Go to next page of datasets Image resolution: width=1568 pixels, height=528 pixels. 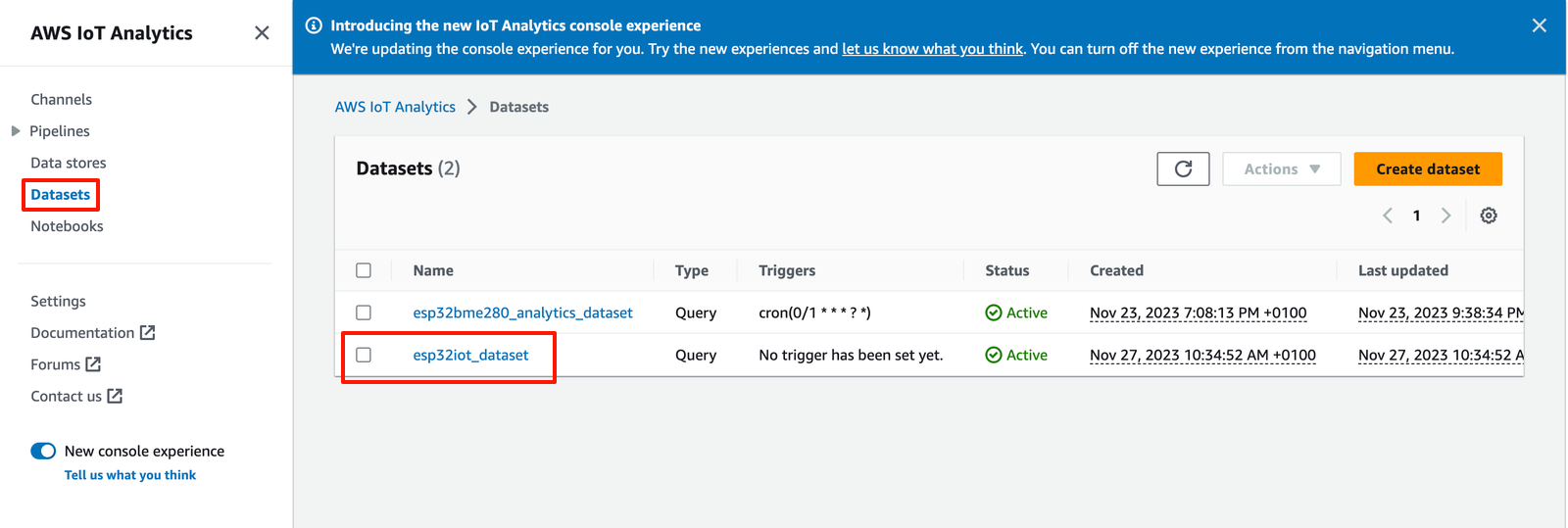click(1445, 216)
